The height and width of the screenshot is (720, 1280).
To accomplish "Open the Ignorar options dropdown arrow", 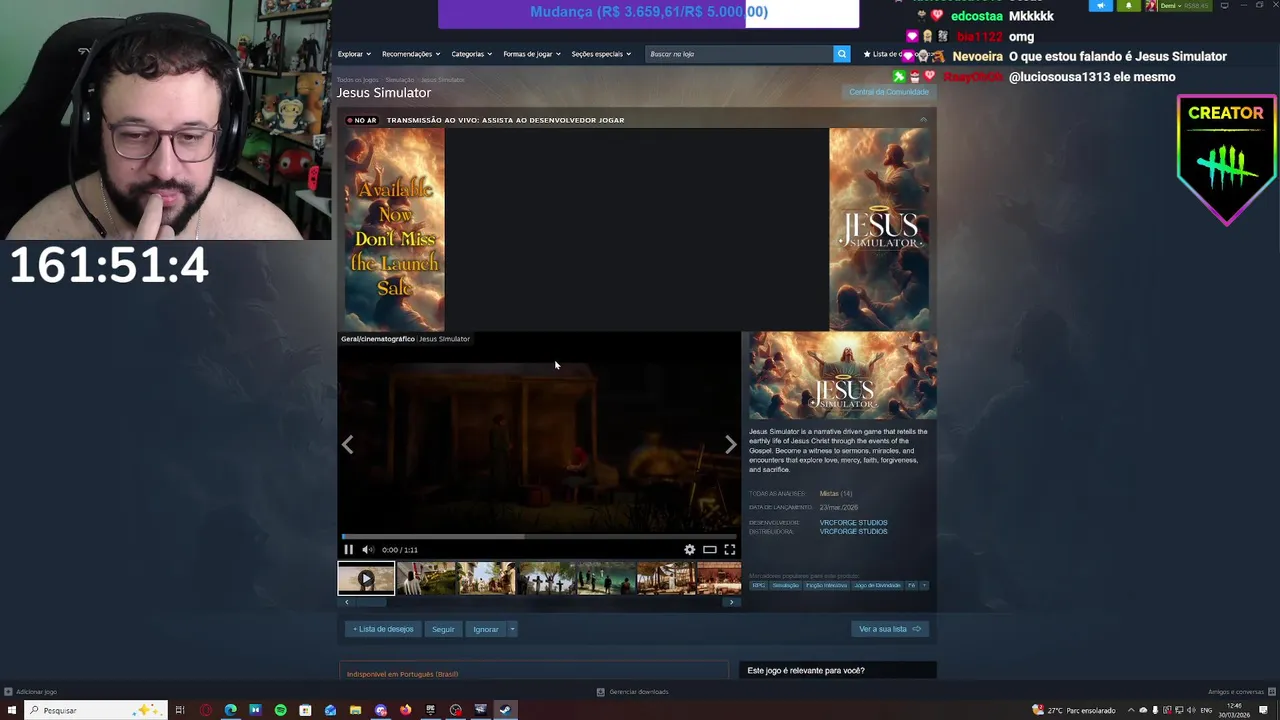I will 512,629.
